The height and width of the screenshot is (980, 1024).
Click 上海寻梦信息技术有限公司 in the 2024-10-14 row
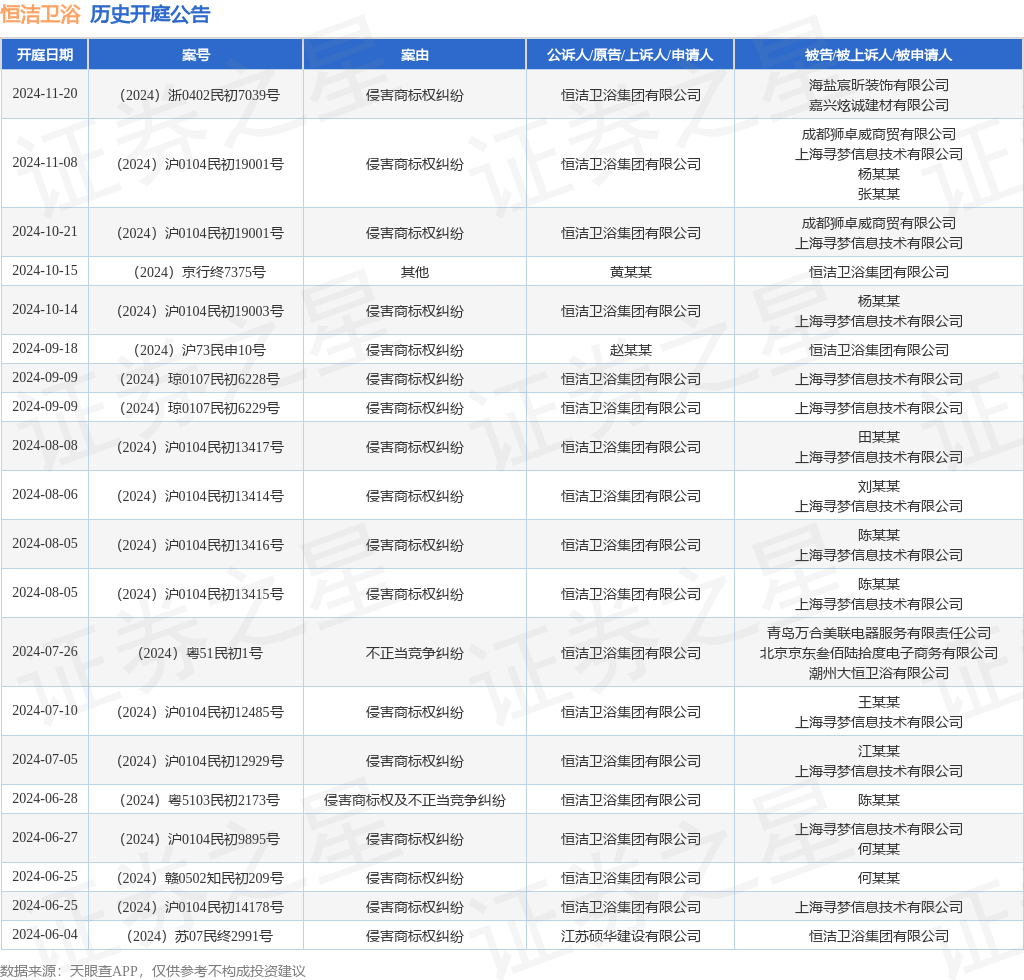pyautogui.click(x=879, y=320)
